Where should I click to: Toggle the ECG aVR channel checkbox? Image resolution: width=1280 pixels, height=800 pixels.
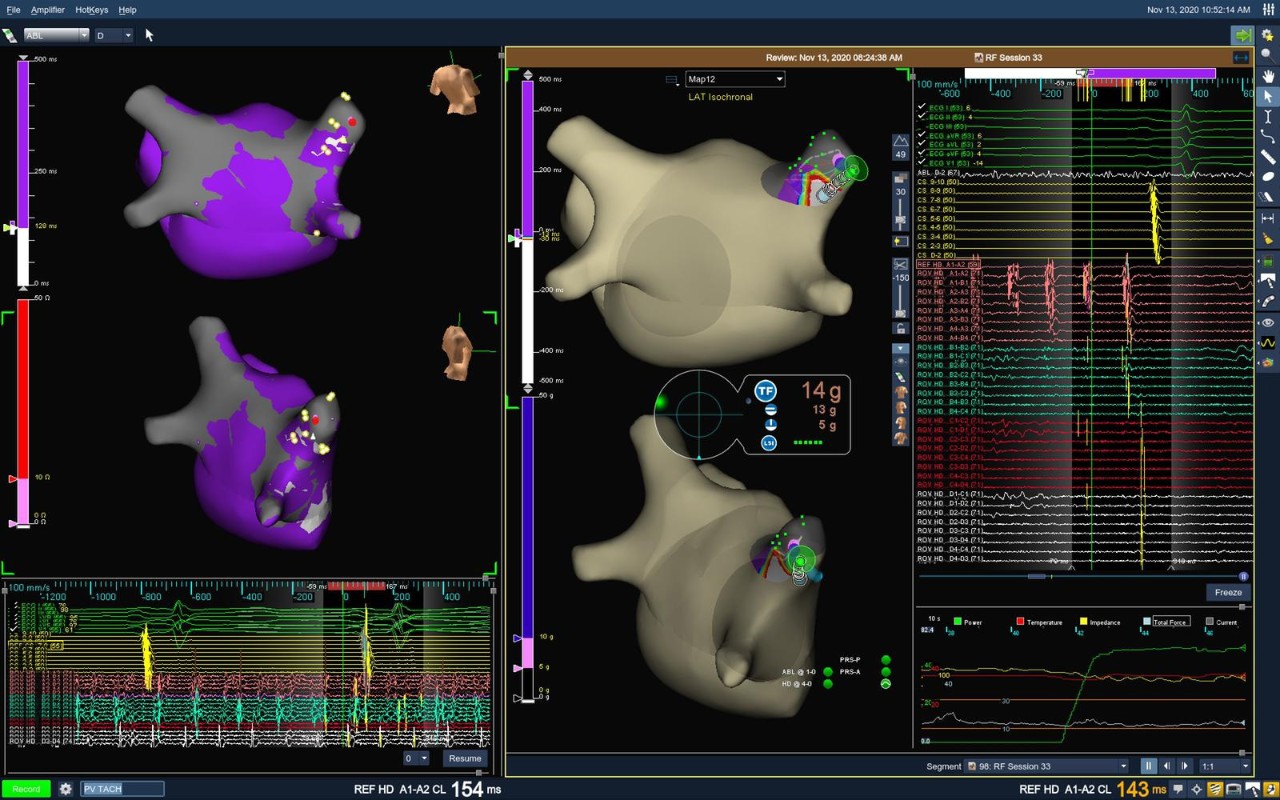point(922,136)
